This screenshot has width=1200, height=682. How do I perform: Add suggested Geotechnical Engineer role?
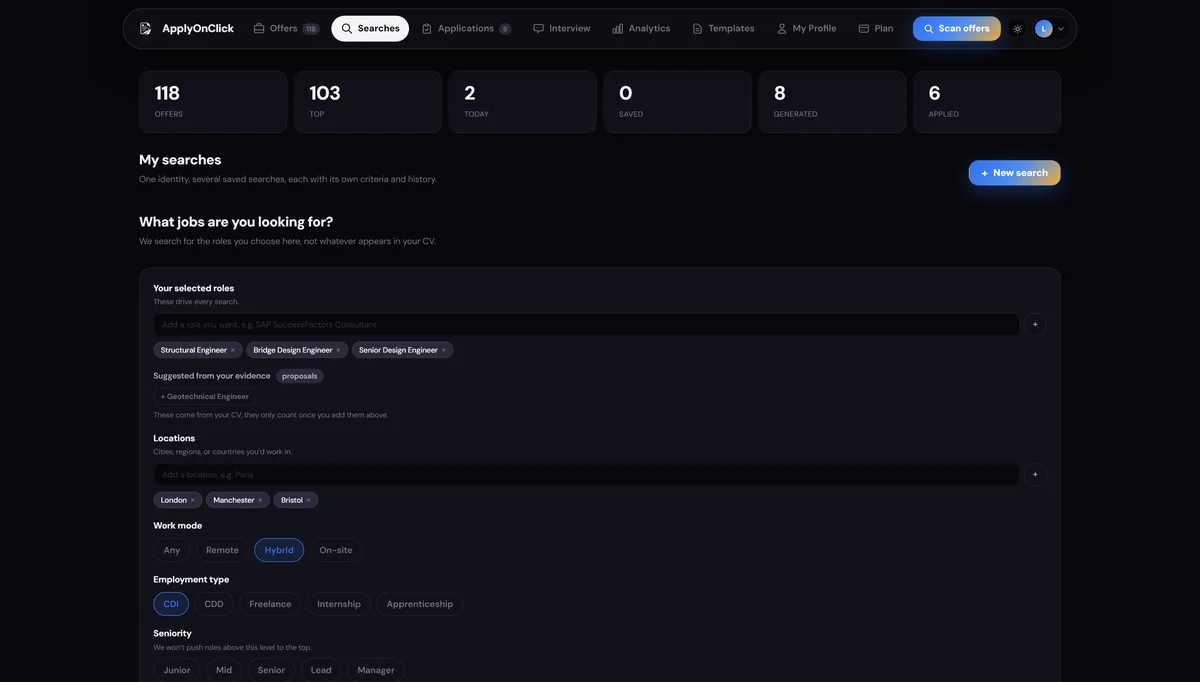point(205,397)
